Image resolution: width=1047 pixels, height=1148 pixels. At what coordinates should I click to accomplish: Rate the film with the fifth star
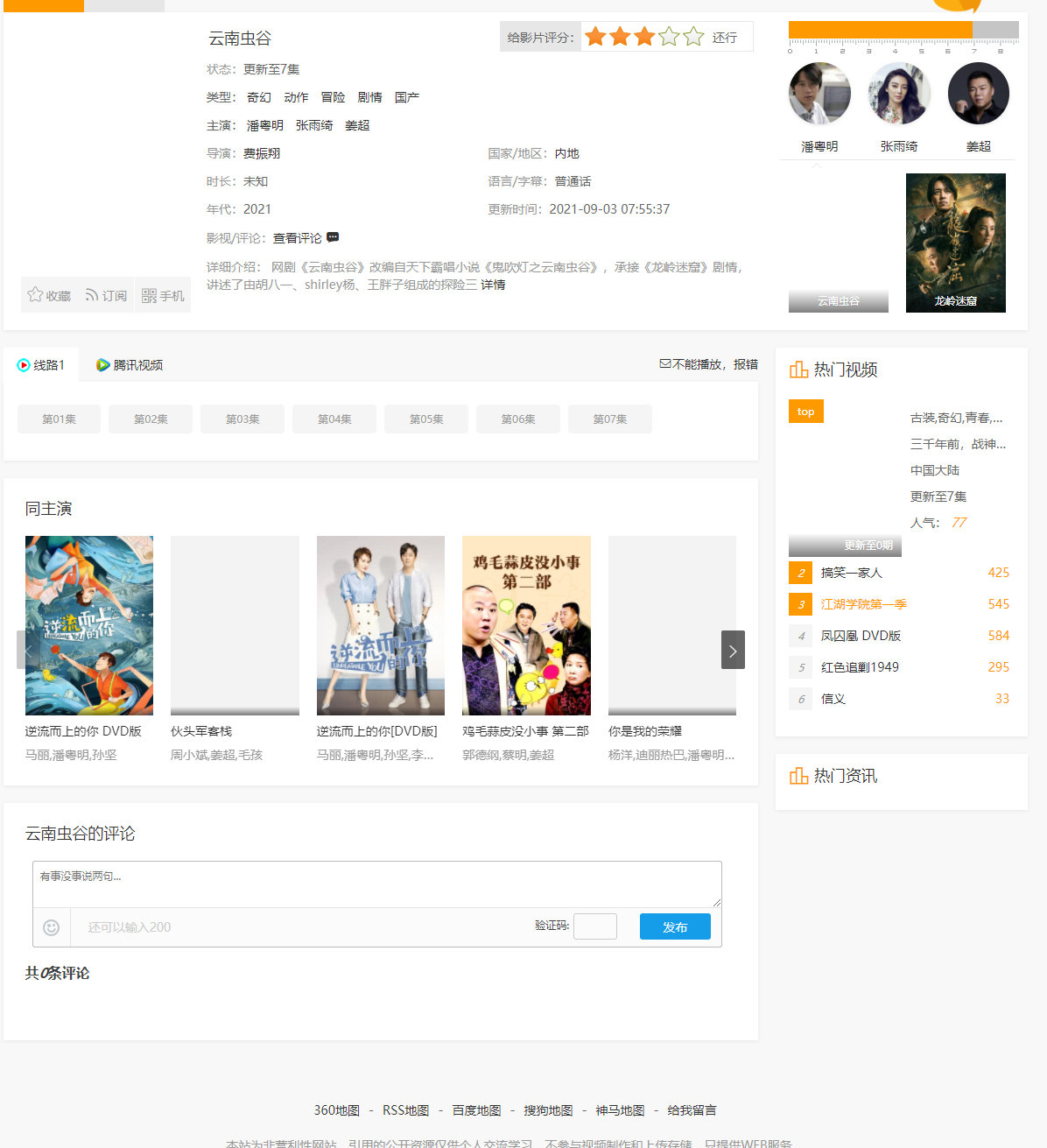pyautogui.click(x=694, y=37)
